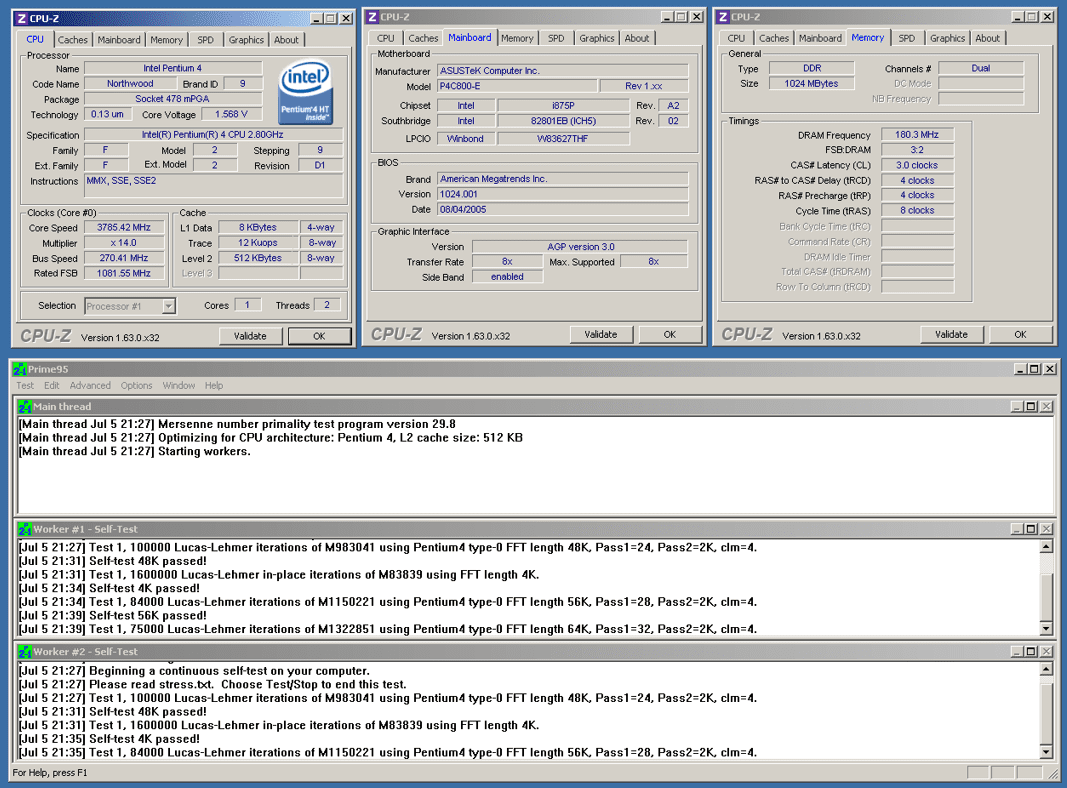Screen dimensions: 1067x788
Task: Select SPD tab in Memory window
Action: [x=906, y=39]
